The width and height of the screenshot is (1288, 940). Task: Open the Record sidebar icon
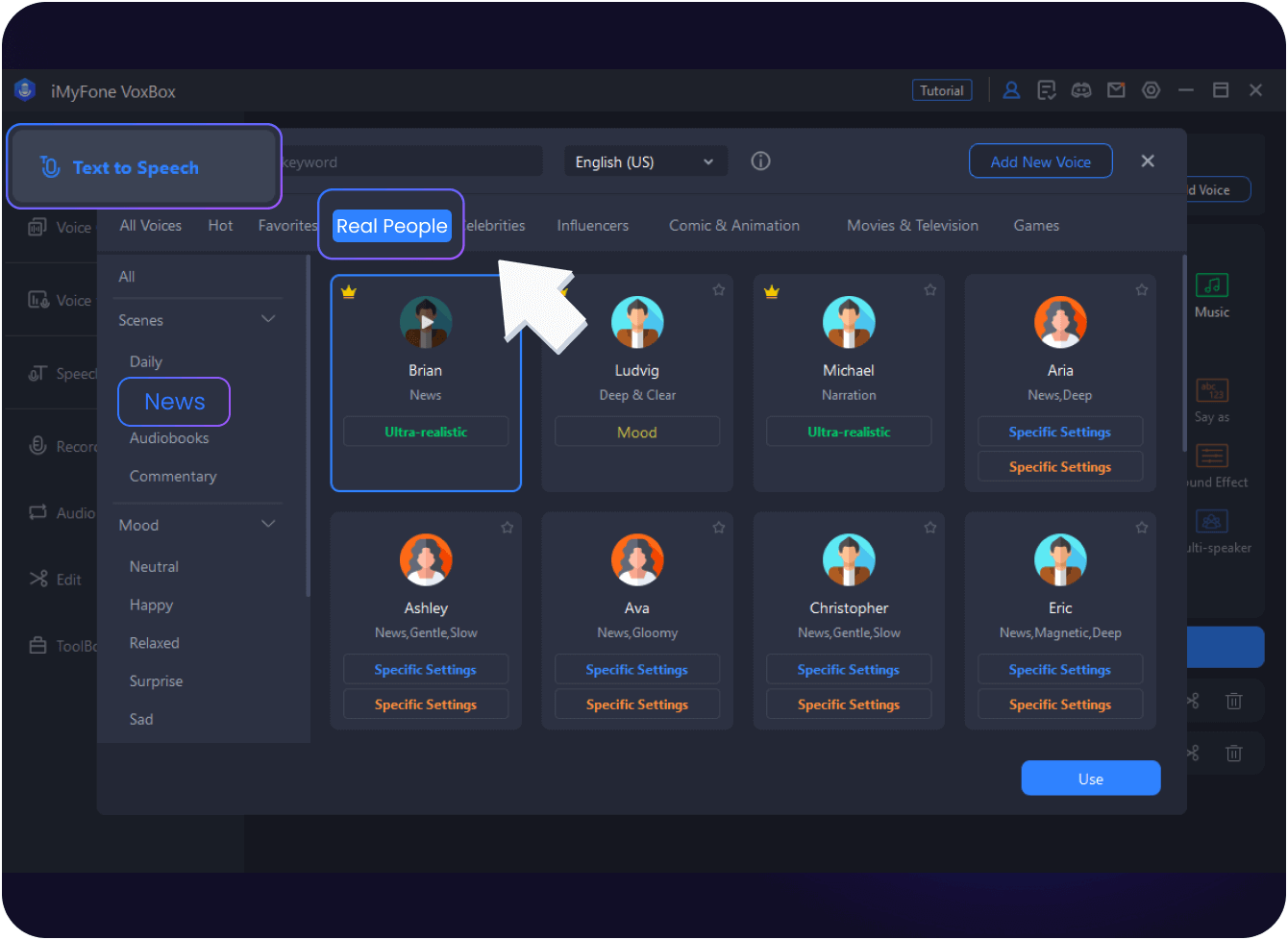[x=38, y=446]
